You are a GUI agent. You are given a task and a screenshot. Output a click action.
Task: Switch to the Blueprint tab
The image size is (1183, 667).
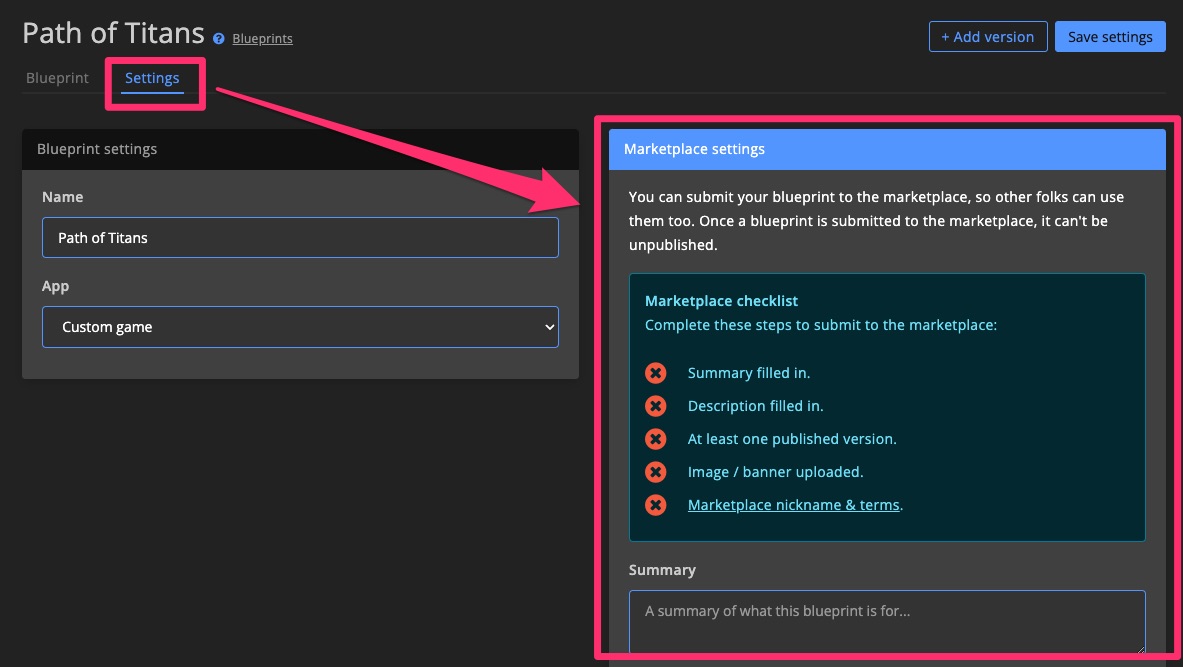tap(57, 77)
